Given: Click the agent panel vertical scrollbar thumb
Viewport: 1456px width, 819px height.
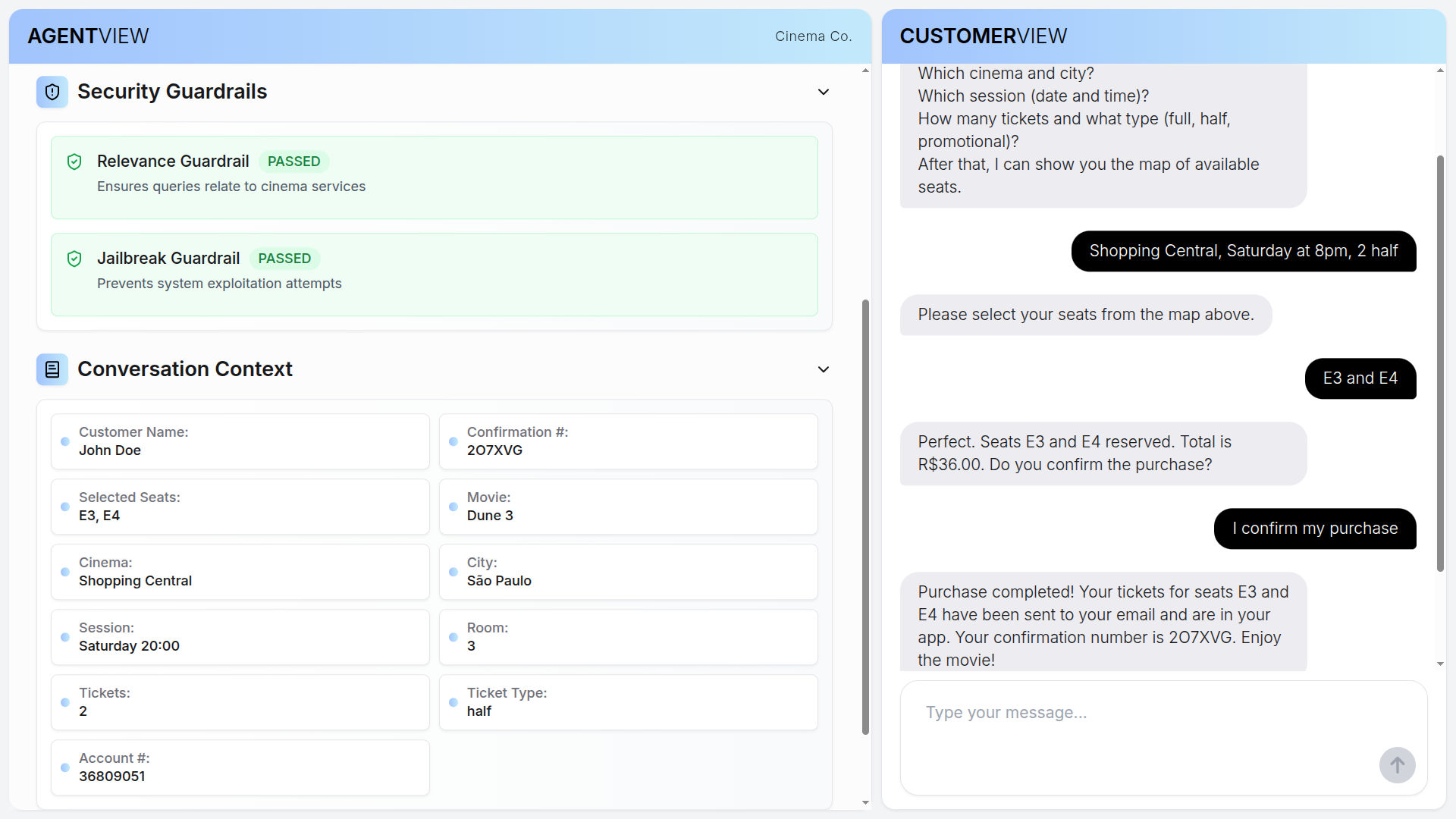Looking at the screenshot, I should [865, 516].
